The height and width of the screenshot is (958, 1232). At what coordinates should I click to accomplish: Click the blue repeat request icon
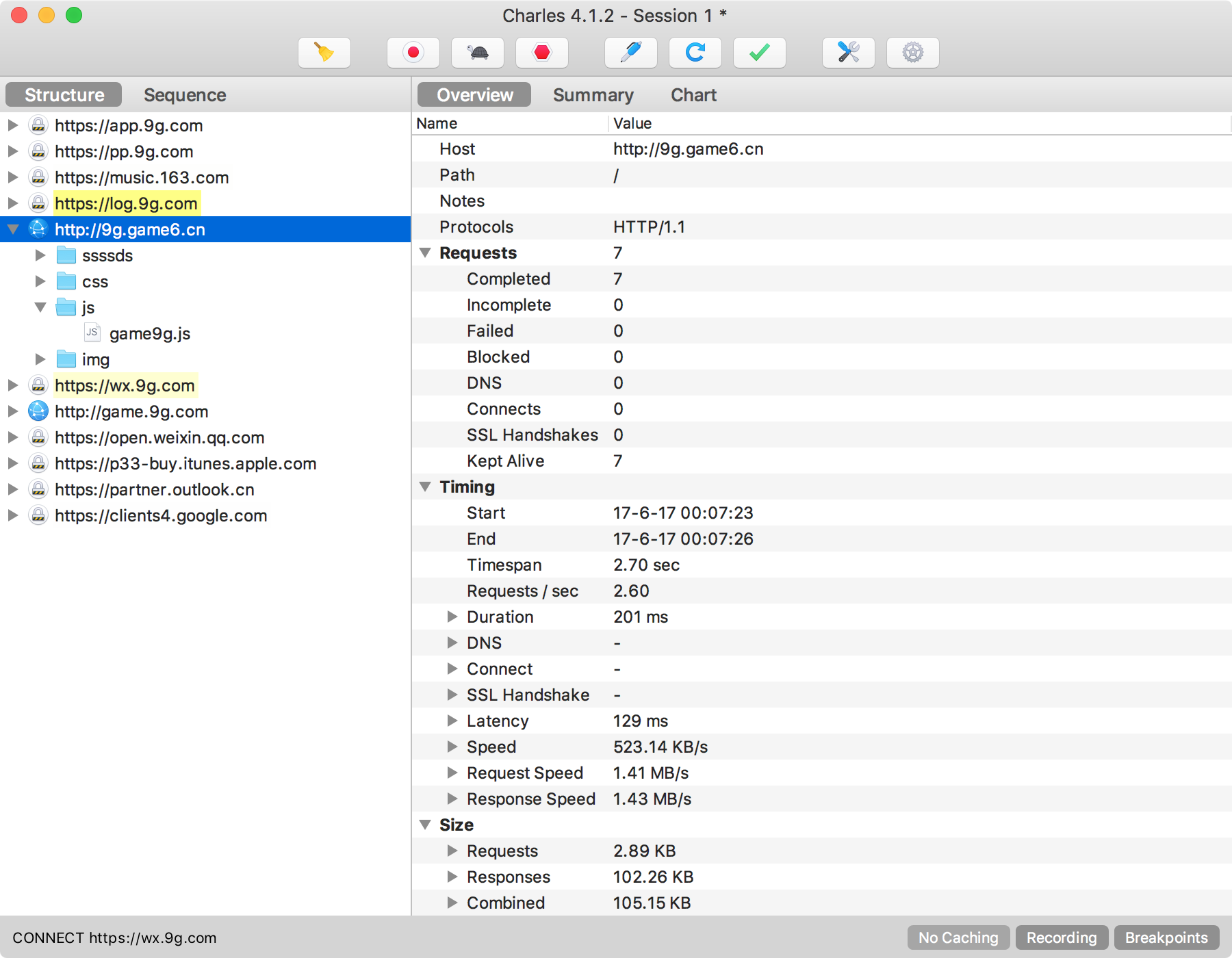(x=695, y=53)
